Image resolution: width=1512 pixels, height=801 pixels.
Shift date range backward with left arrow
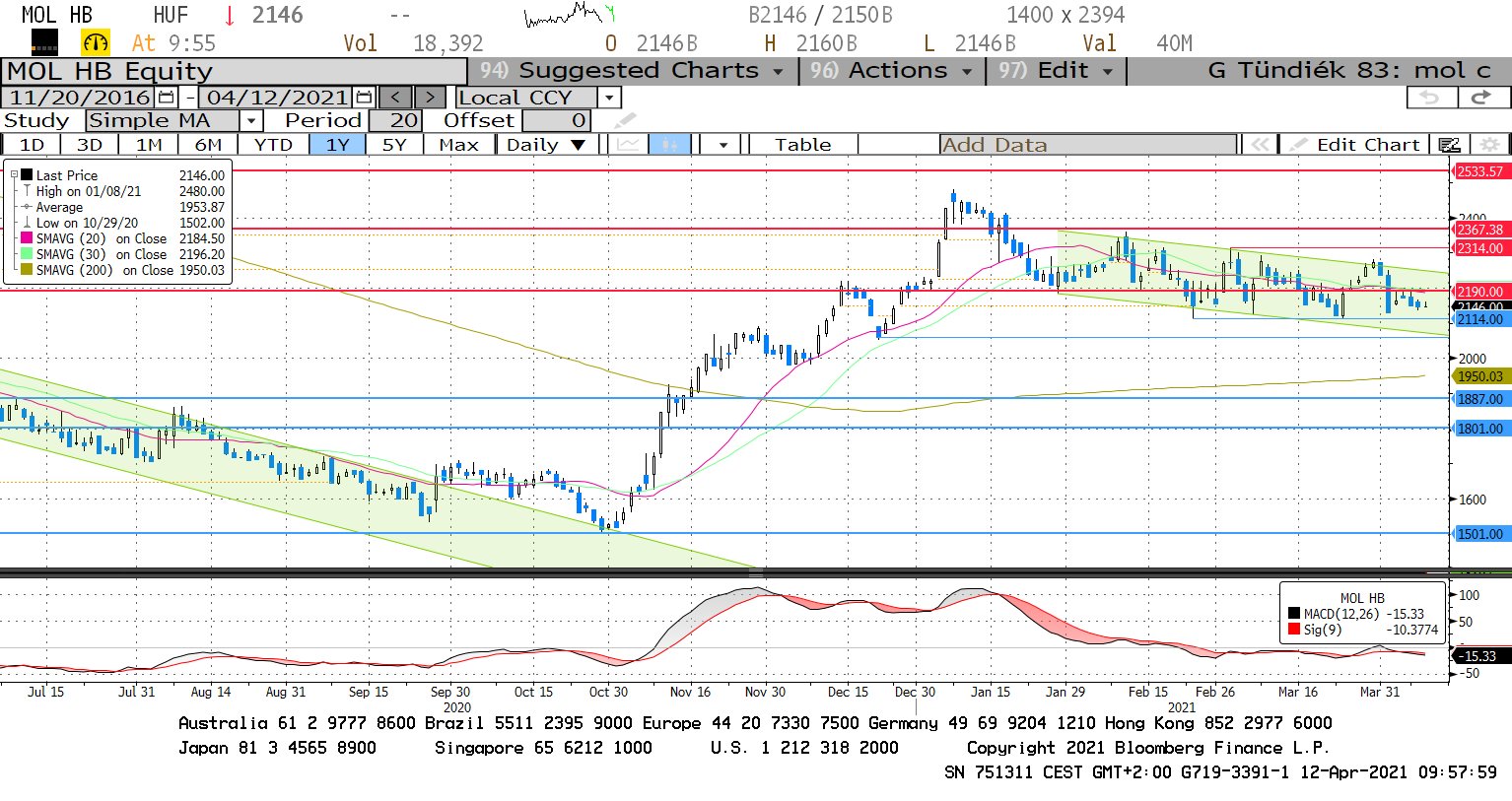[395, 98]
